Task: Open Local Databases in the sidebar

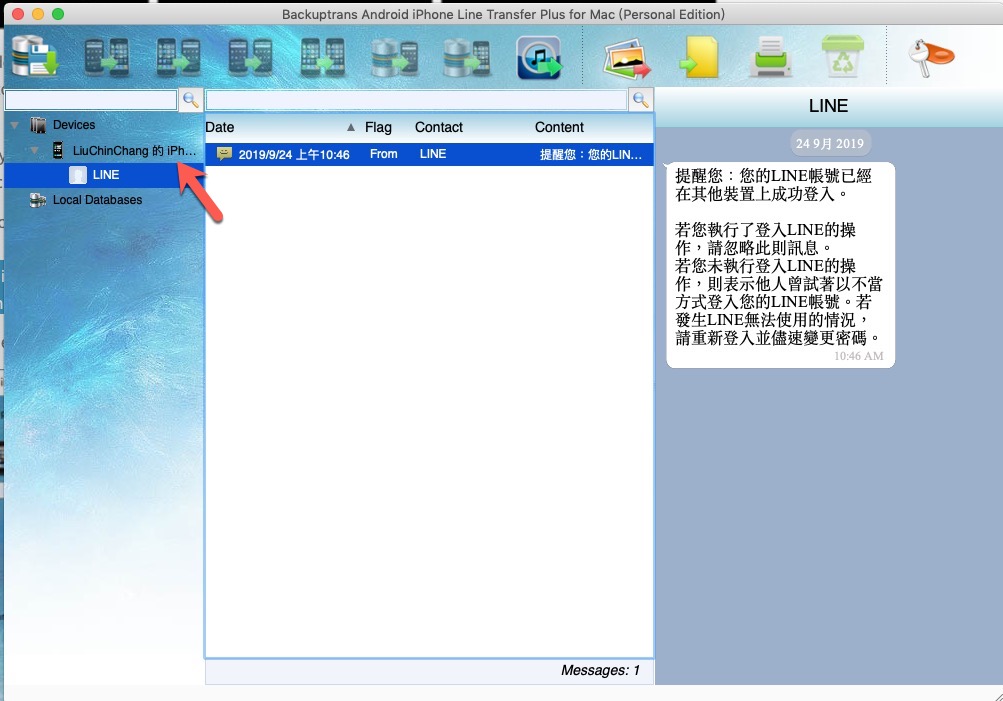Action: click(97, 200)
